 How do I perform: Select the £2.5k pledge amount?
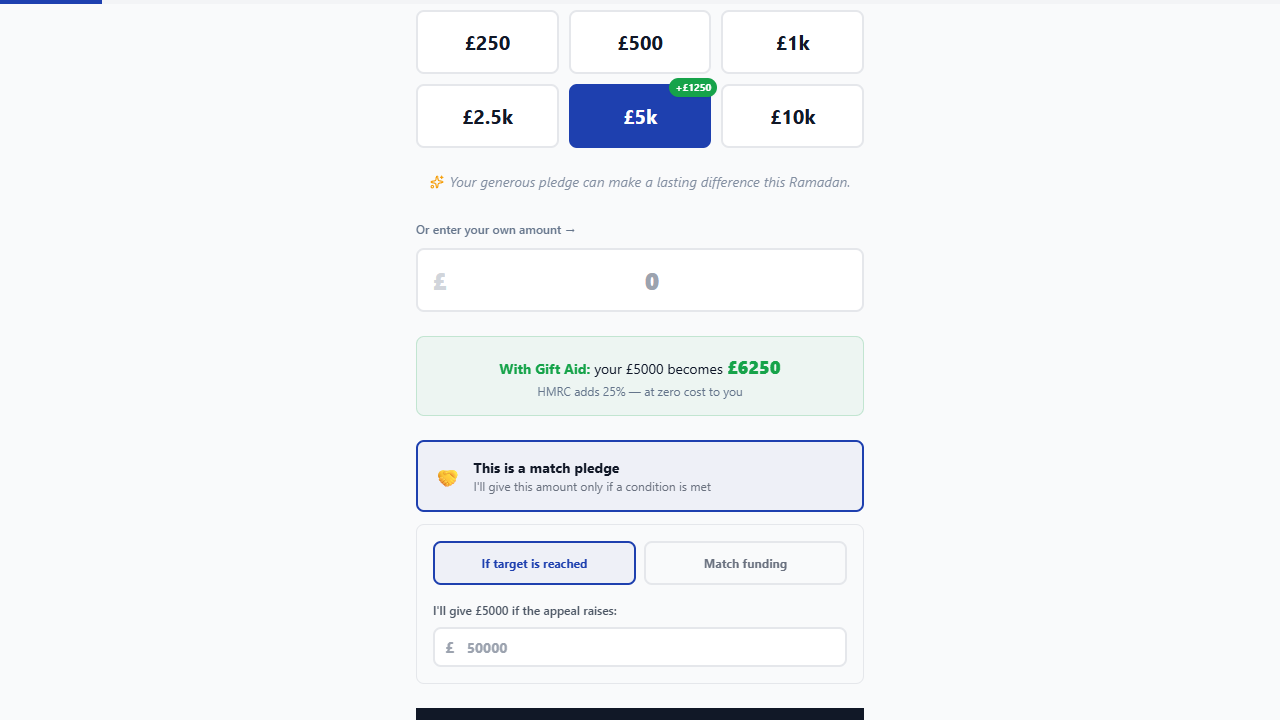coord(487,116)
